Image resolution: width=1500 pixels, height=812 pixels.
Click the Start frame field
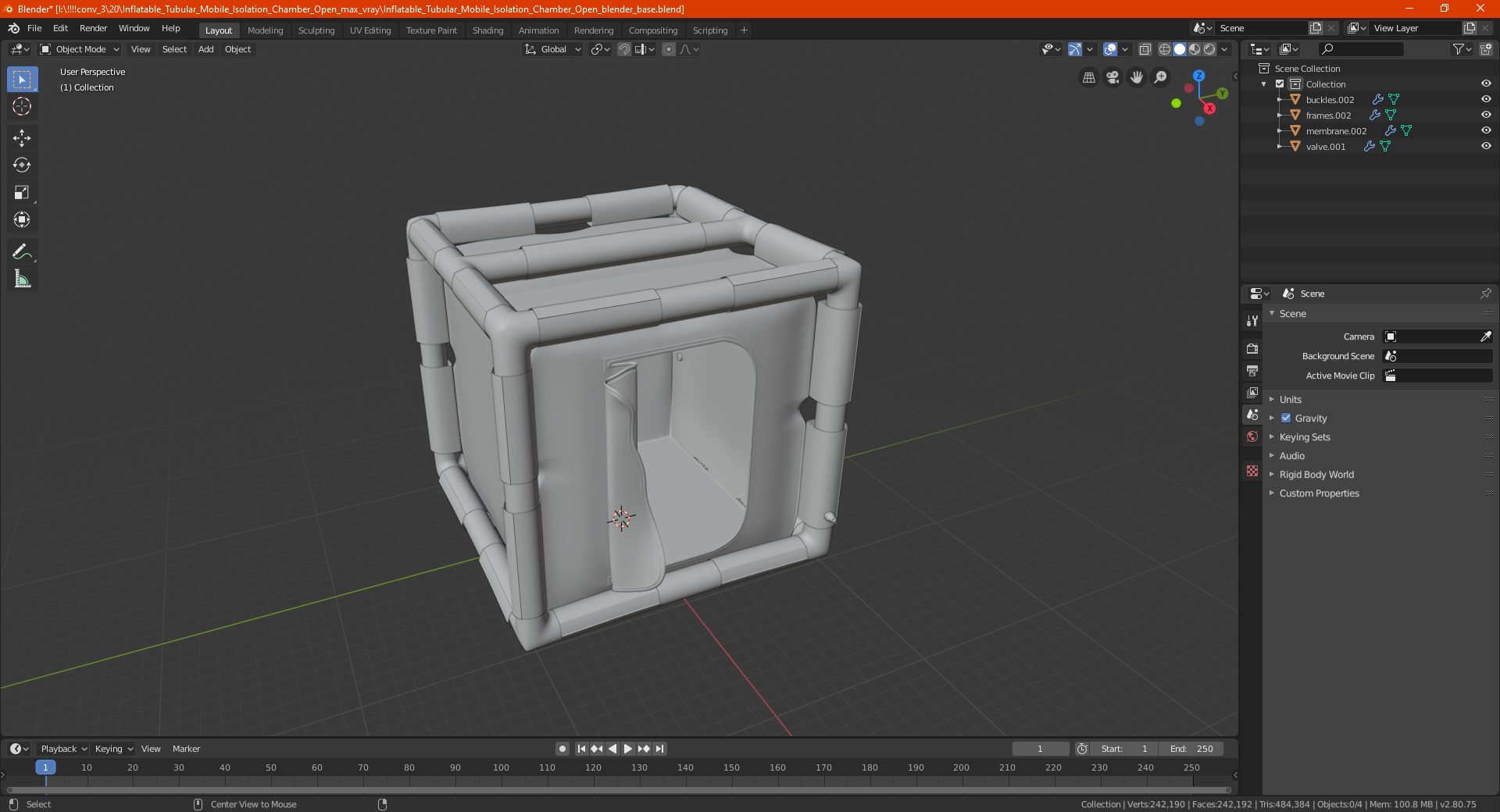[x=1124, y=749]
